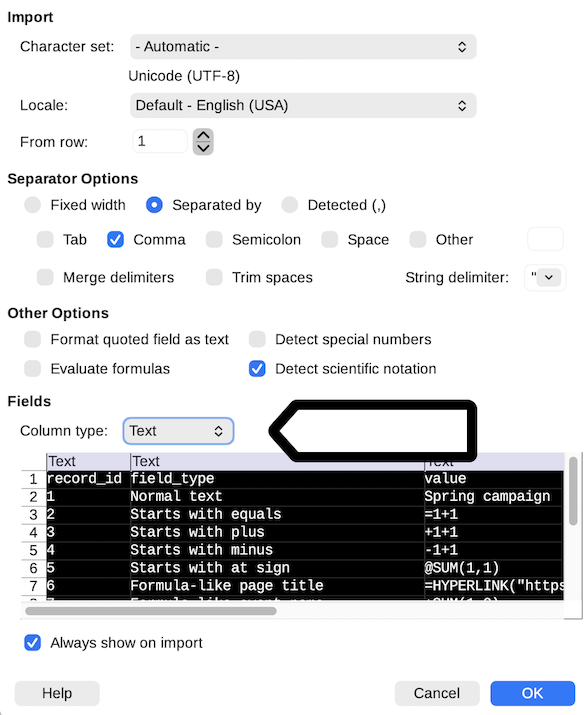Enable the Tab separator checkbox

click(x=45, y=239)
